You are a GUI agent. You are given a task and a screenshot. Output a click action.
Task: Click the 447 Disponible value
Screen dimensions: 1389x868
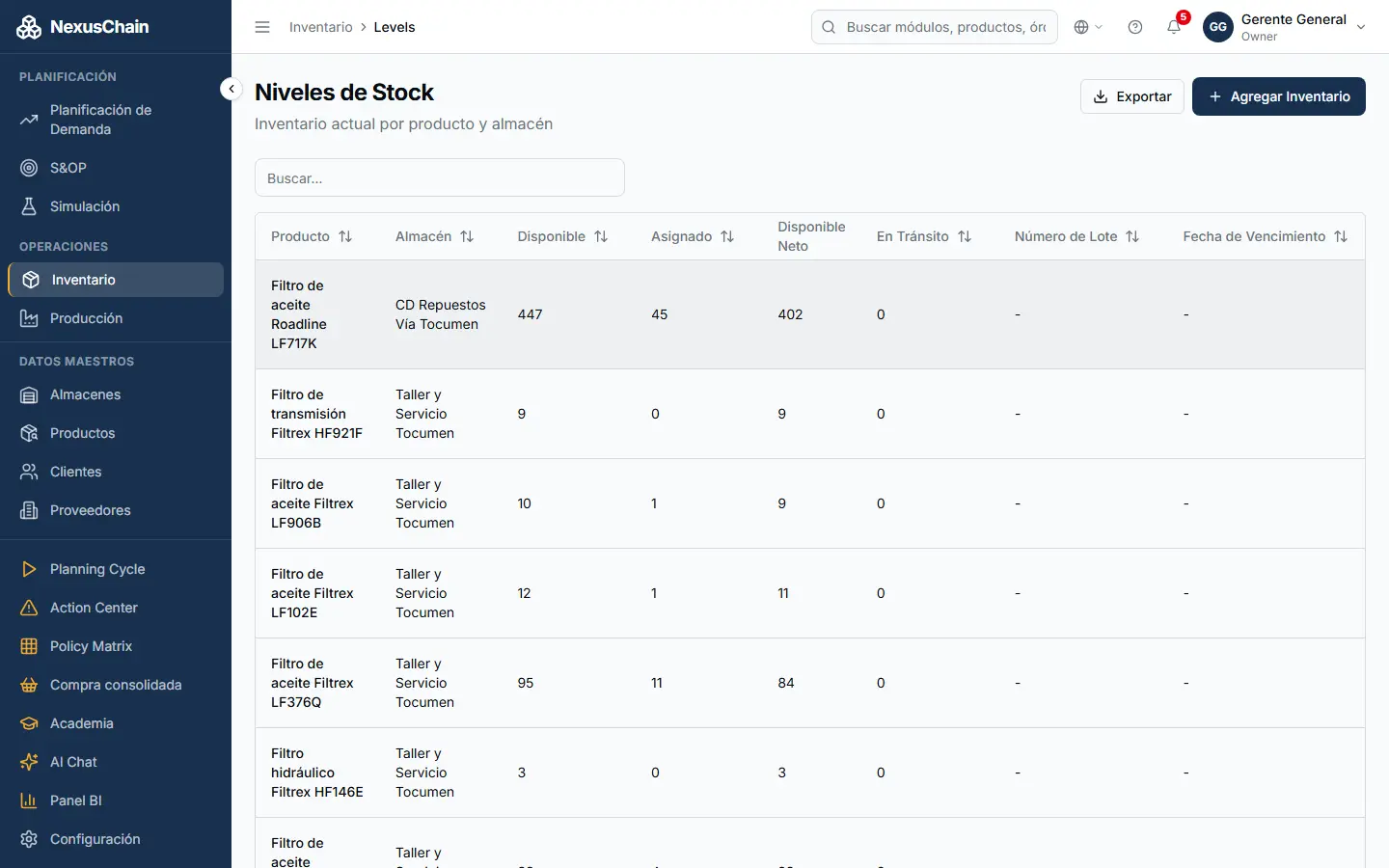(x=530, y=314)
